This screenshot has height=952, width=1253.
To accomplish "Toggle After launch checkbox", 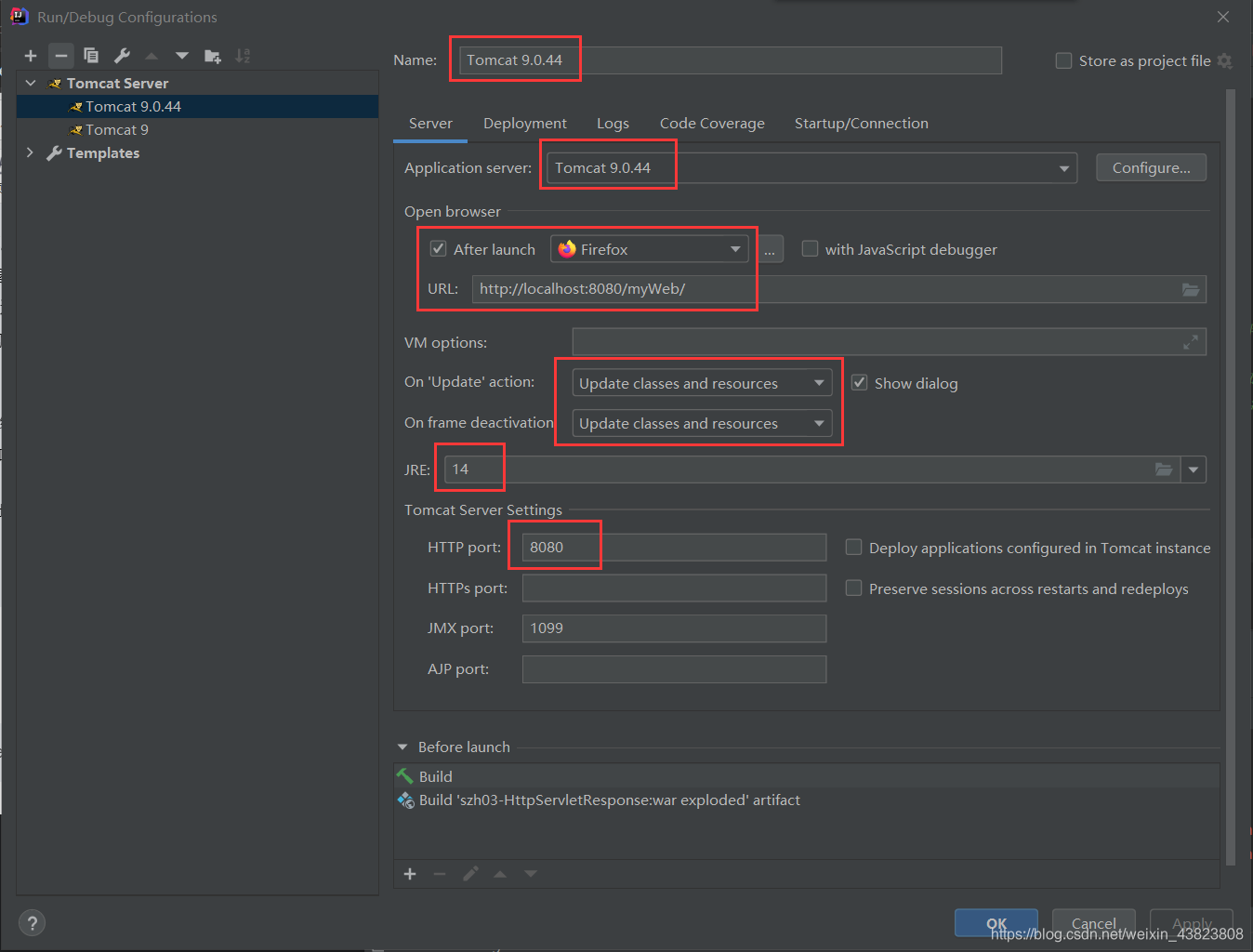I will [438, 249].
